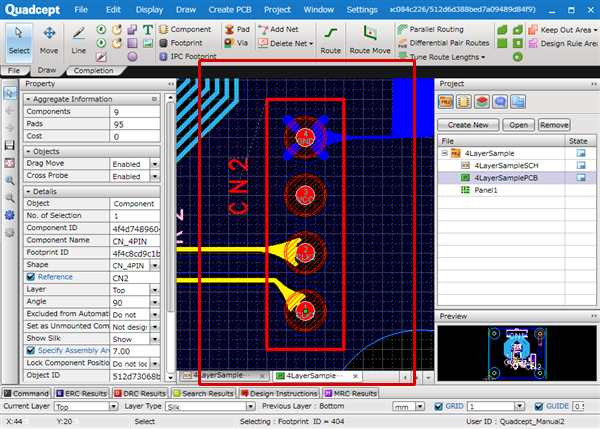The height and width of the screenshot is (429, 600).
Task: Select the purple square shape tool
Action: click(132, 43)
